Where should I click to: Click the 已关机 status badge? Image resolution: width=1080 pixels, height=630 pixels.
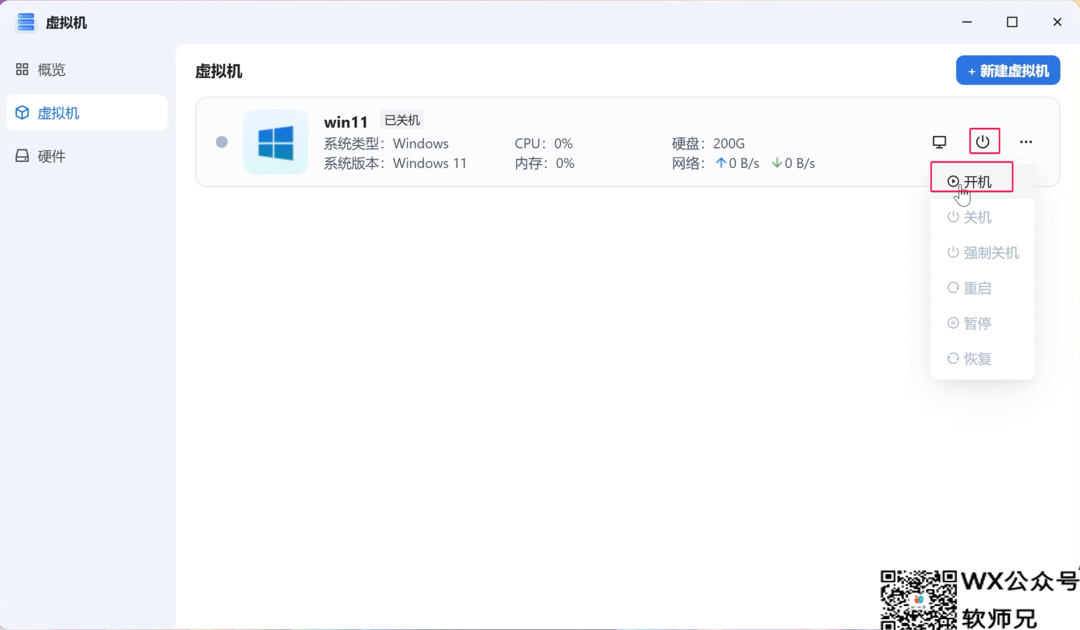[x=402, y=120]
